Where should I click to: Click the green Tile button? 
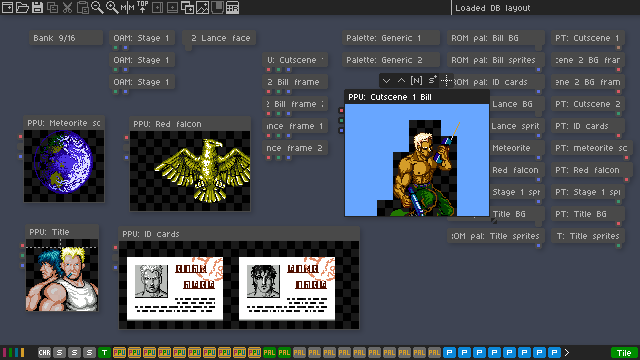[x=624, y=353]
